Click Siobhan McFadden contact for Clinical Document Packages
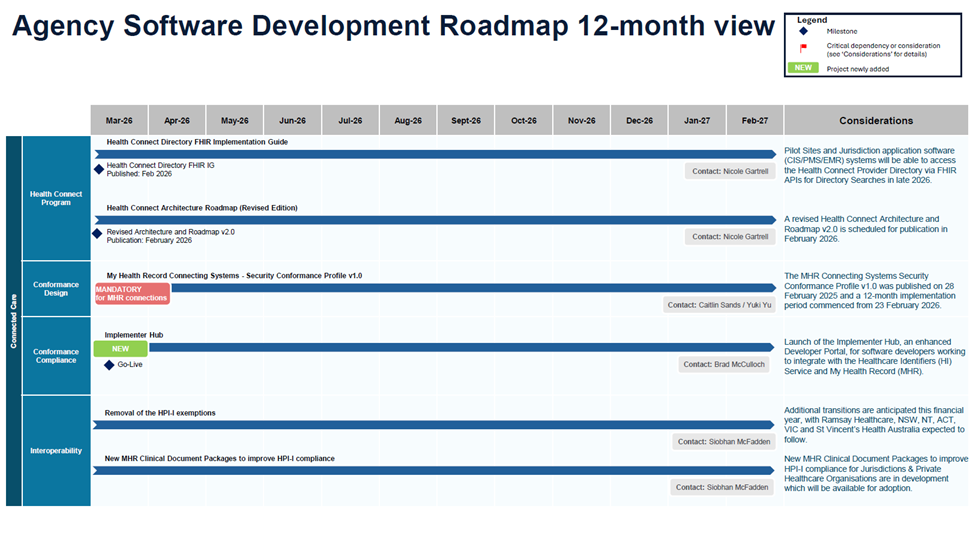Viewport: 976px width, 548px height. (722, 487)
